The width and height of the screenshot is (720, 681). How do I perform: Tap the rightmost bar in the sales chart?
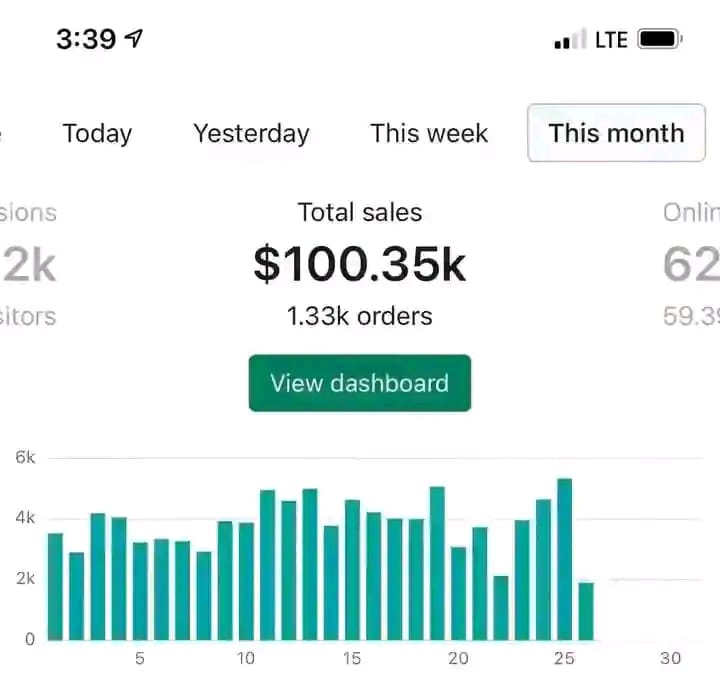click(586, 611)
